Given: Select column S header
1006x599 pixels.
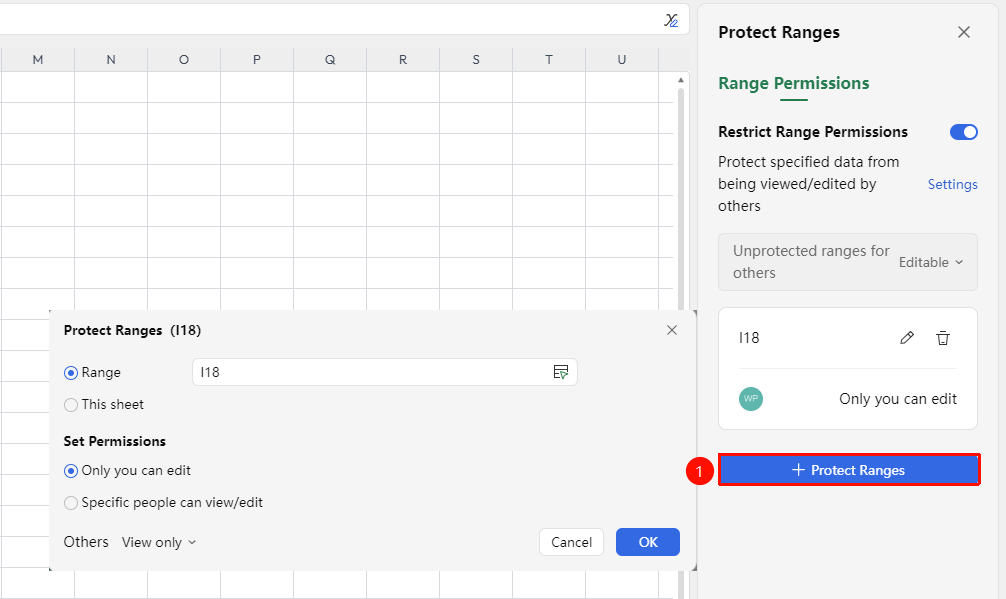Looking at the screenshot, I should [x=476, y=60].
